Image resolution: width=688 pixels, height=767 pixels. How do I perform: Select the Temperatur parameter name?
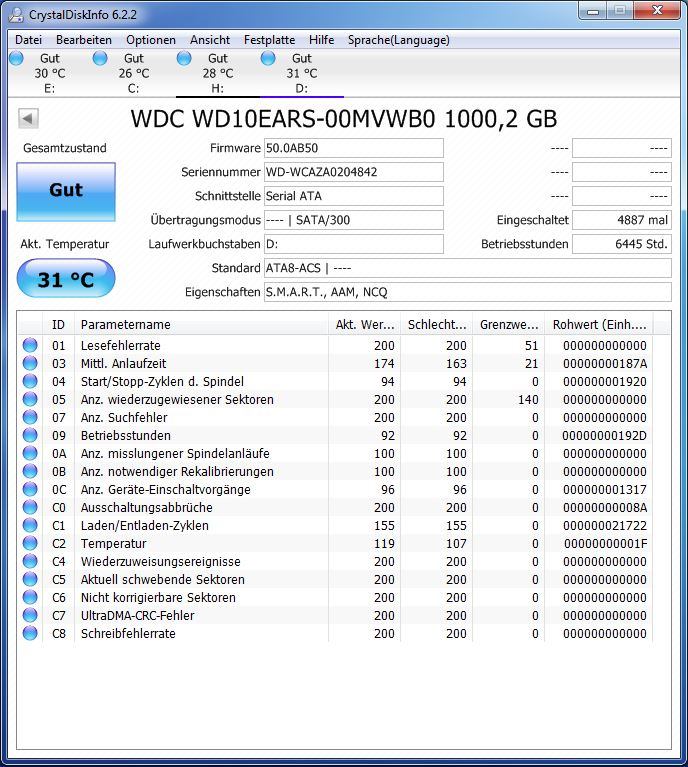tap(114, 543)
